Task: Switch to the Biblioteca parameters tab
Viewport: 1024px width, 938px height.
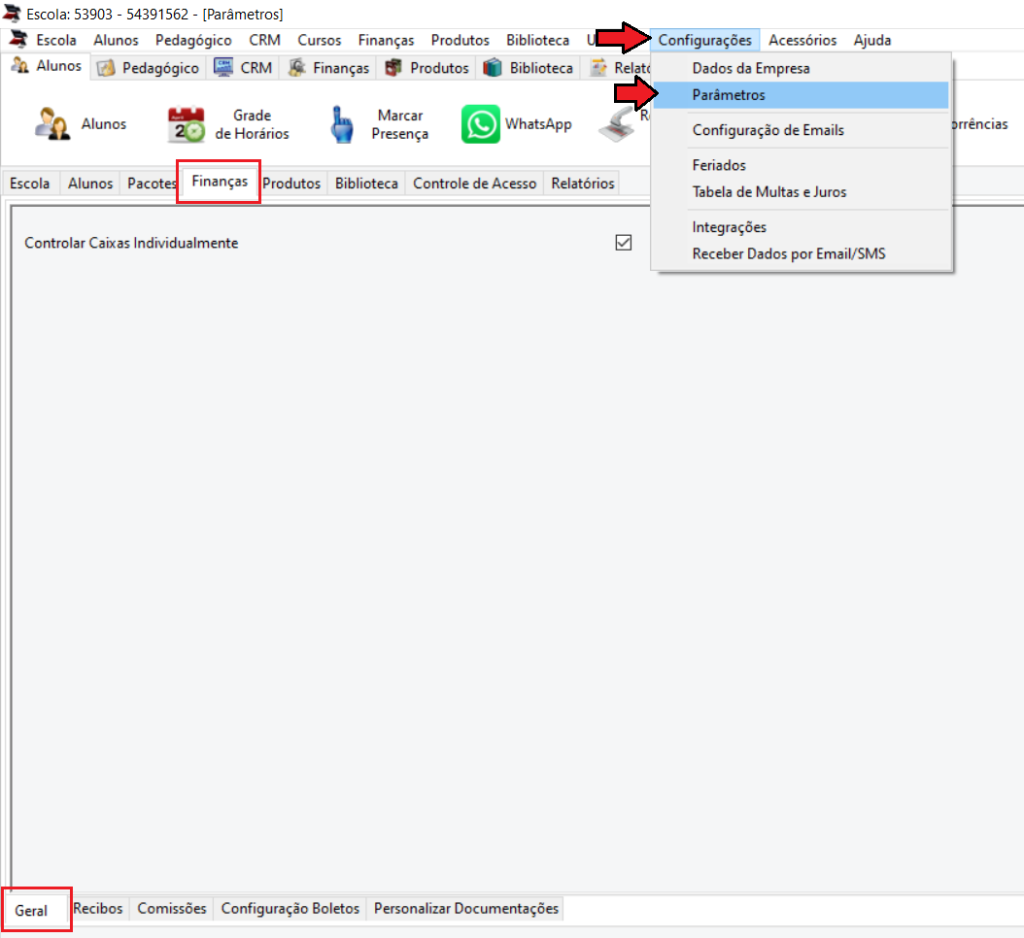Action: pyautogui.click(x=366, y=184)
